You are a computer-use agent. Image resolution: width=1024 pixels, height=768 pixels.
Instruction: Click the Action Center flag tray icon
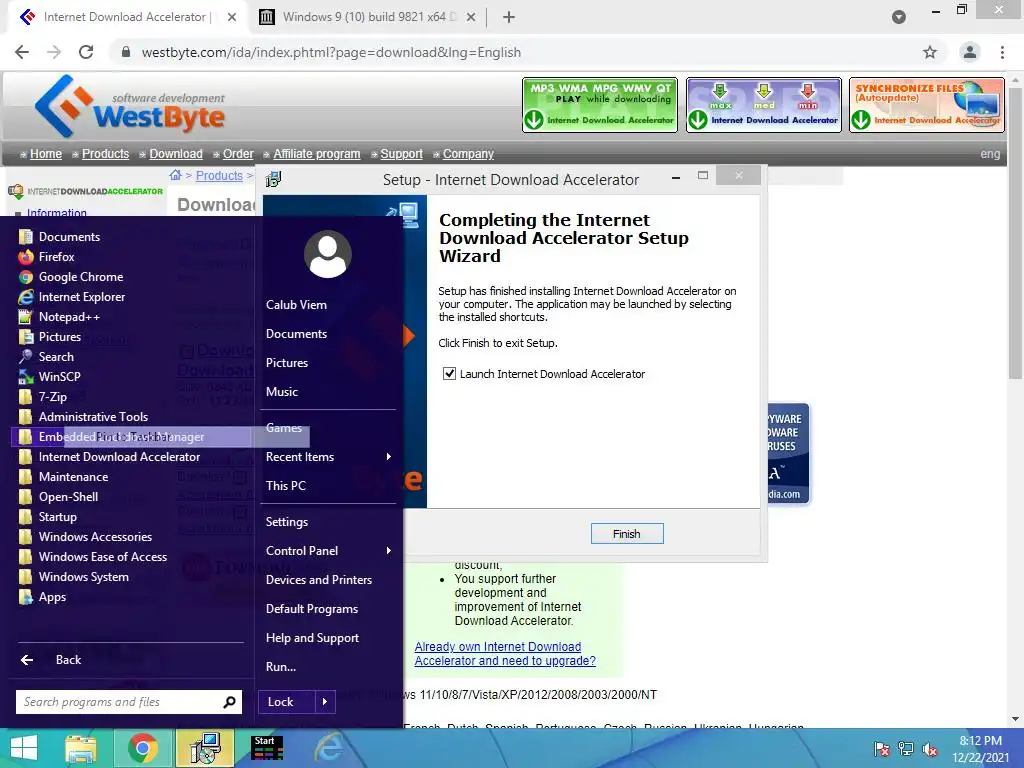pyautogui.click(x=882, y=750)
